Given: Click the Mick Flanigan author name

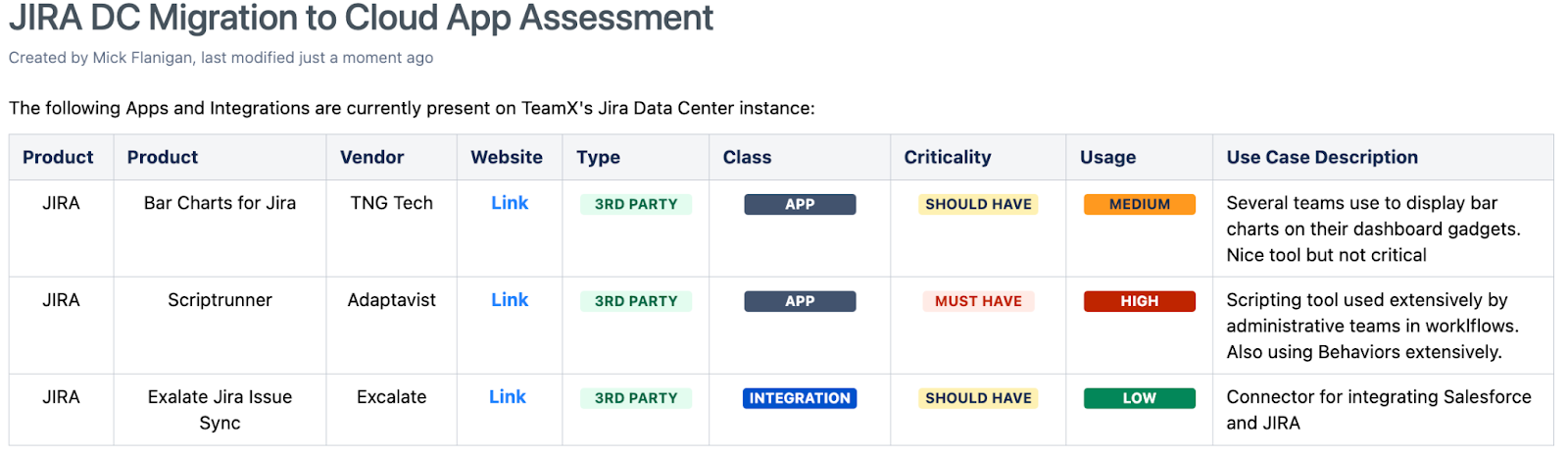Looking at the screenshot, I should [x=142, y=58].
